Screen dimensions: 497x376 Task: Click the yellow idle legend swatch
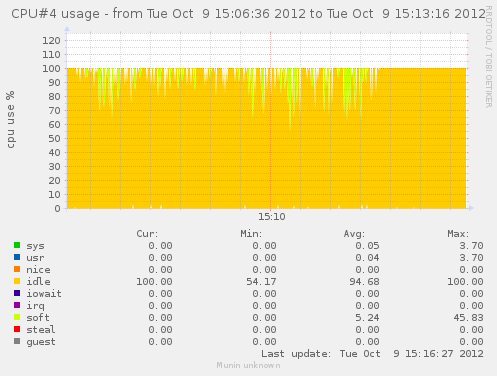(17, 281)
